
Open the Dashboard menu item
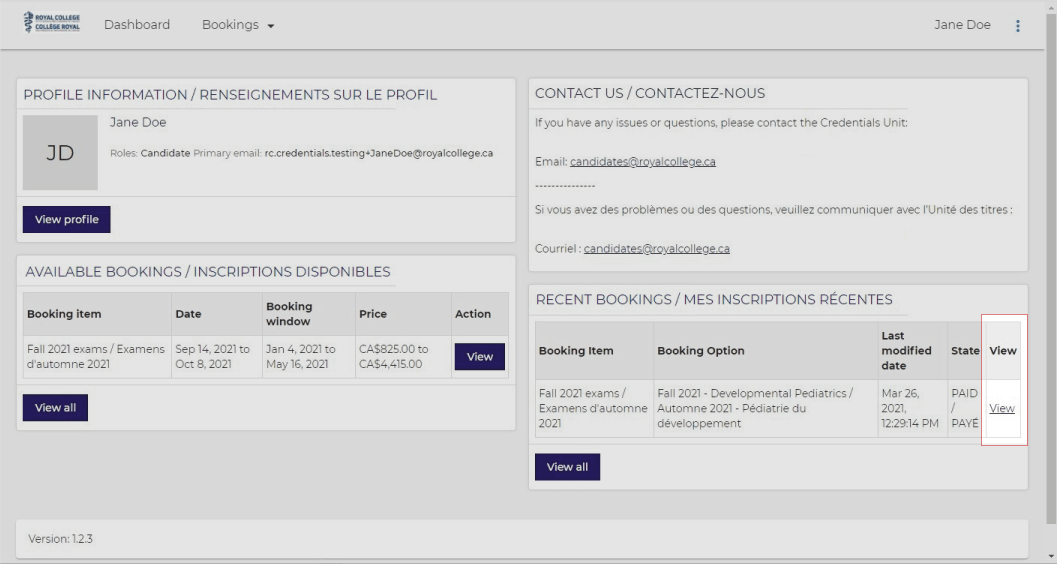(x=137, y=25)
